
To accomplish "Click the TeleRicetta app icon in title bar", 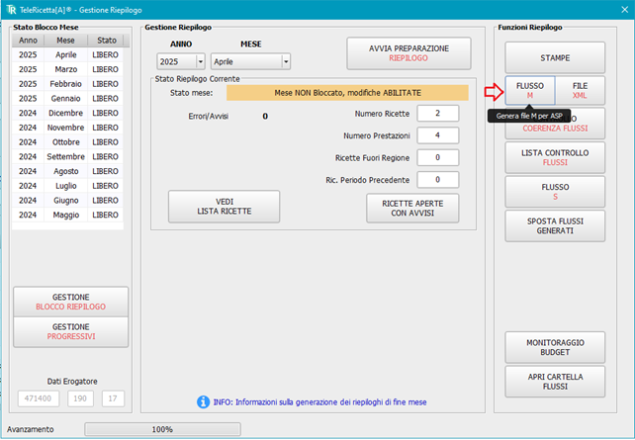I will (12, 9).
